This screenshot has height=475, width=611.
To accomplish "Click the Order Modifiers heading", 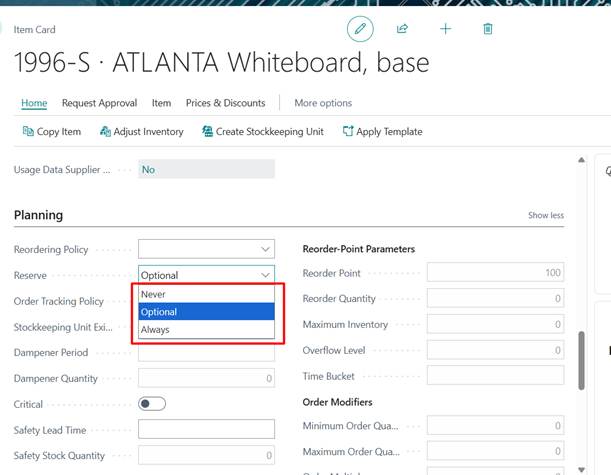I will click(x=337, y=402).
